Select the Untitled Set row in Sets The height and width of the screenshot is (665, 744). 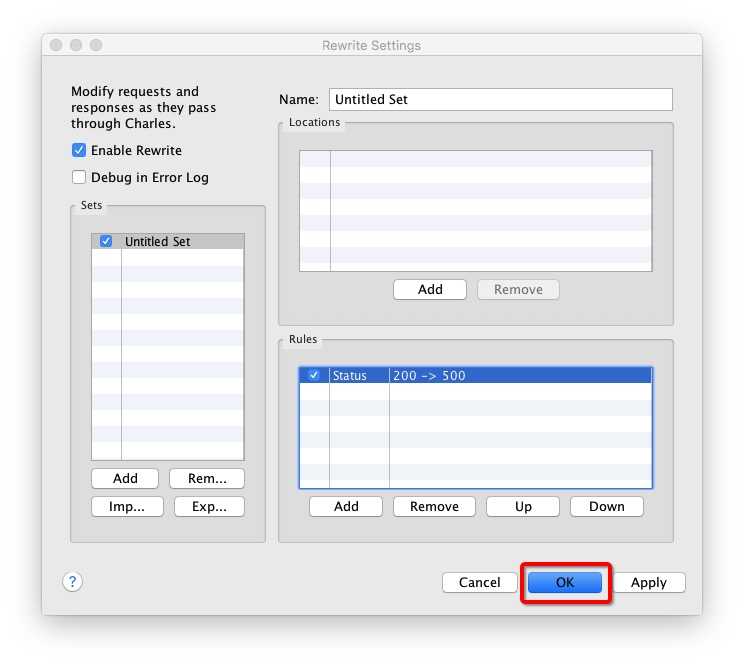(168, 241)
